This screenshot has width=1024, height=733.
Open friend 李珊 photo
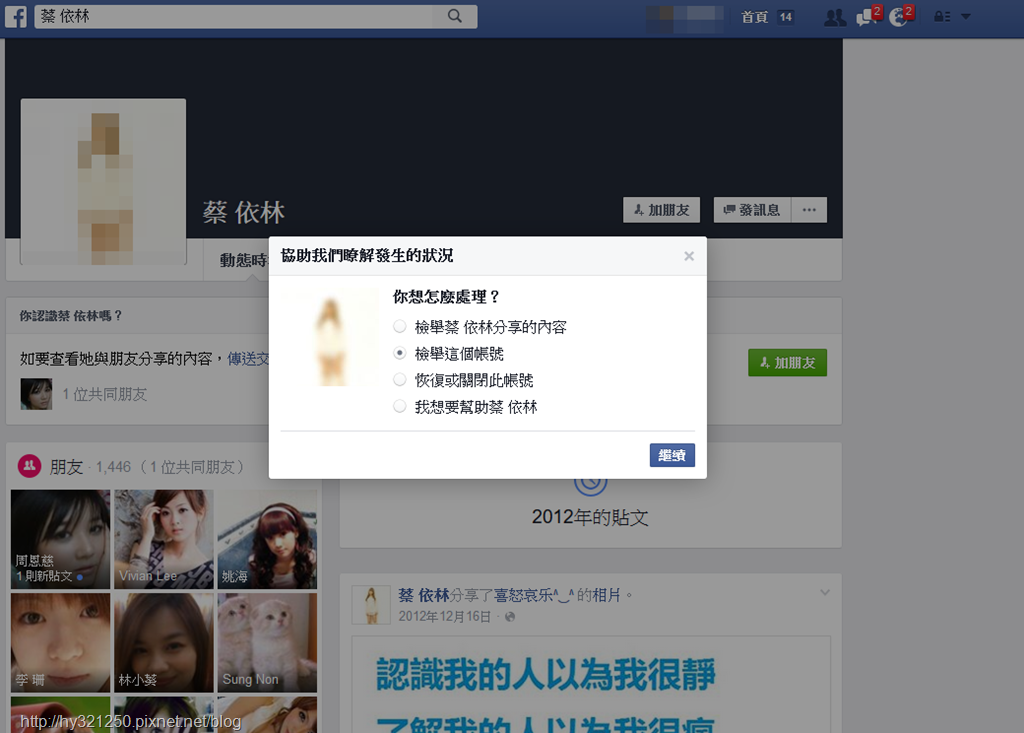(61, 643)
